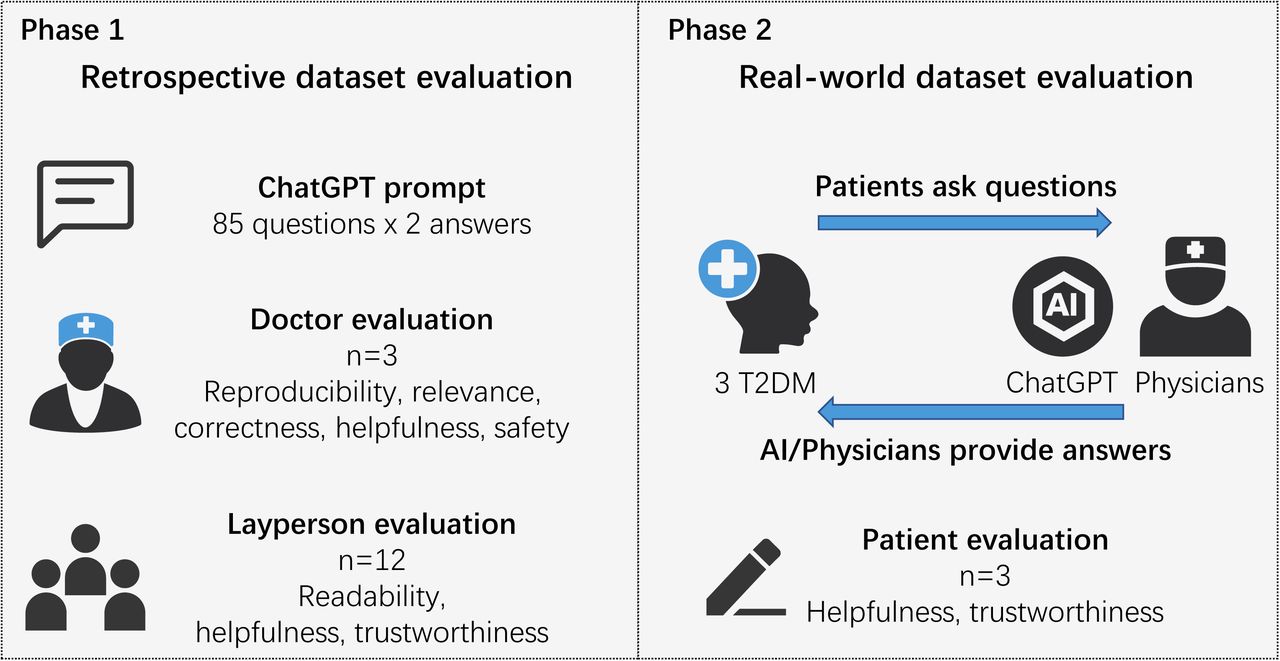
Task: Click the Patient evaluation heading
Action: click(x=985, y=540)
